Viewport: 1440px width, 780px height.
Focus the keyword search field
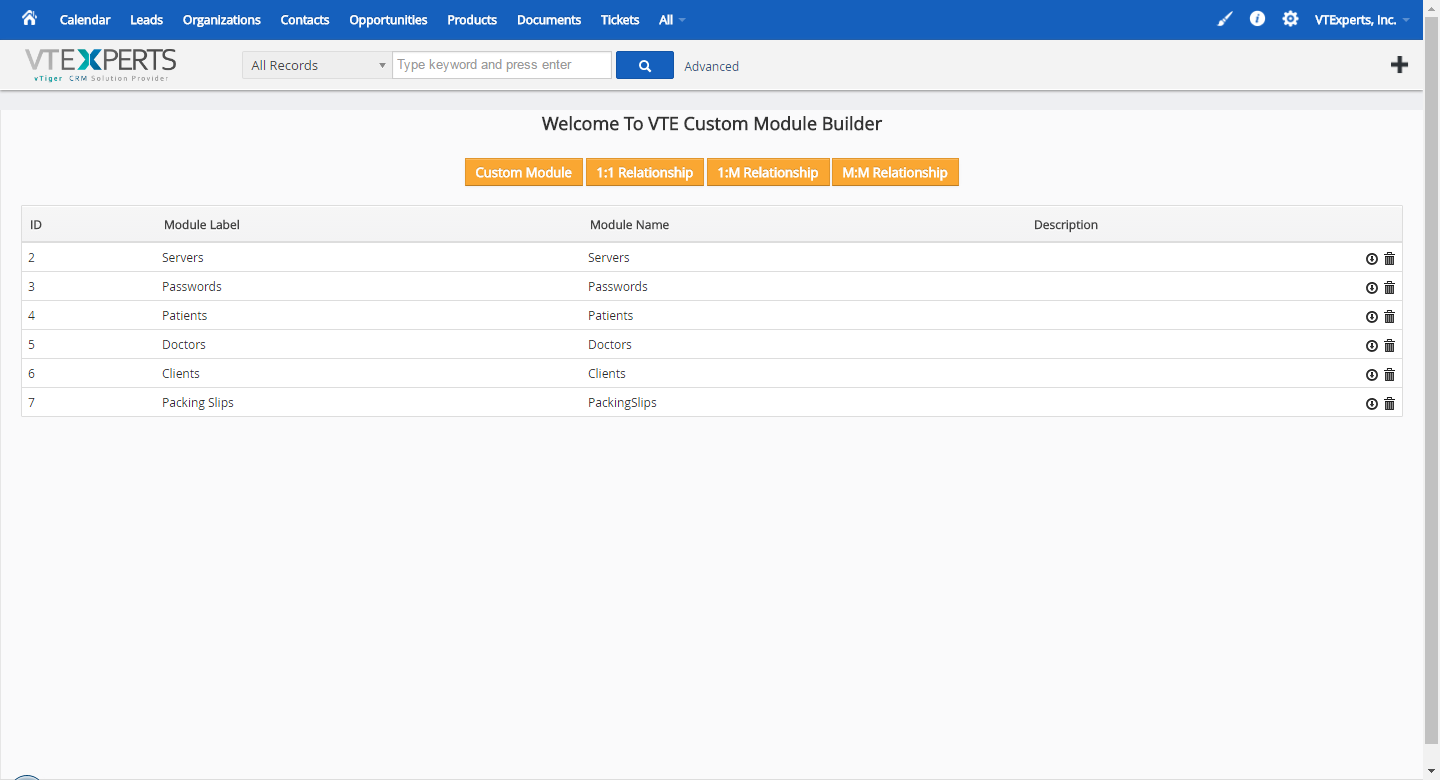pyautogui.click(x=502, y=65)
